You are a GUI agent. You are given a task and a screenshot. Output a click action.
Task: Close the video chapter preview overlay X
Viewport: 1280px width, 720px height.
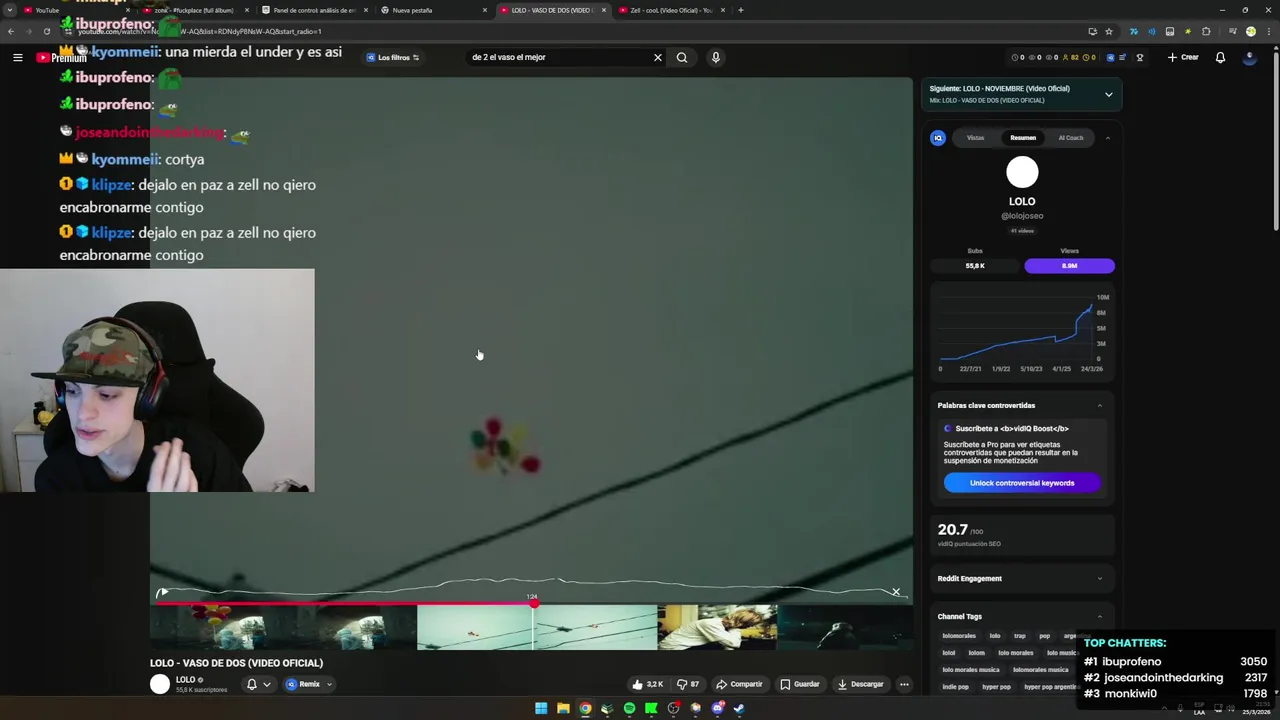896,592
